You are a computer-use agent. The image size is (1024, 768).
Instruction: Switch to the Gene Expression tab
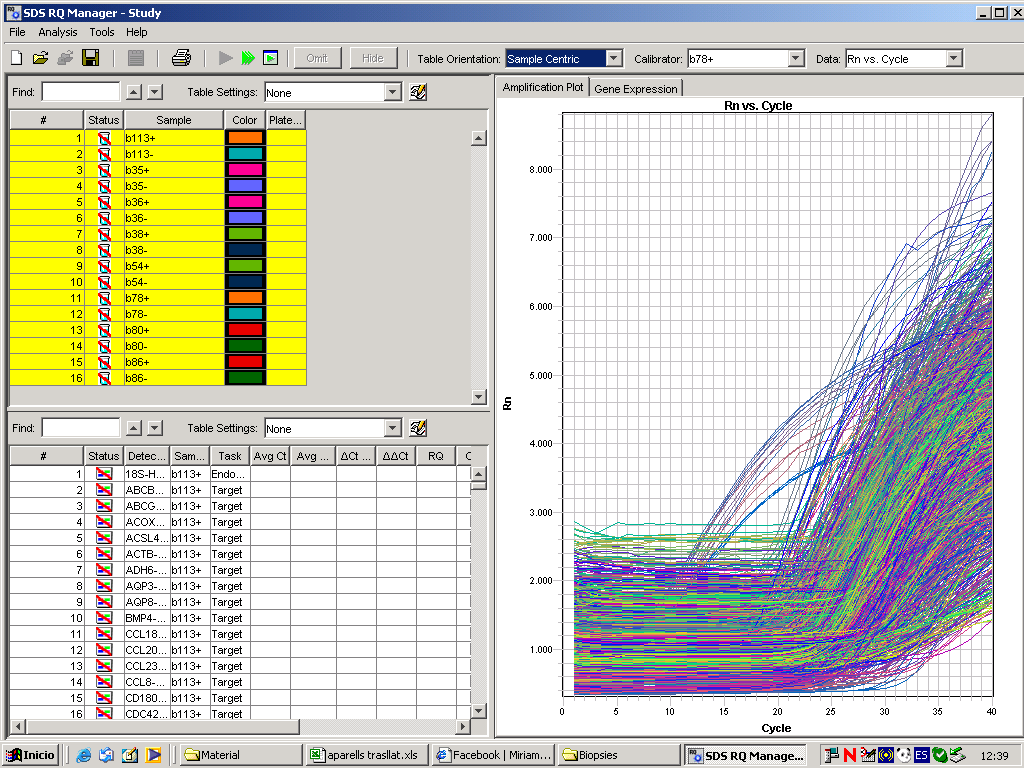click(636, 88)
